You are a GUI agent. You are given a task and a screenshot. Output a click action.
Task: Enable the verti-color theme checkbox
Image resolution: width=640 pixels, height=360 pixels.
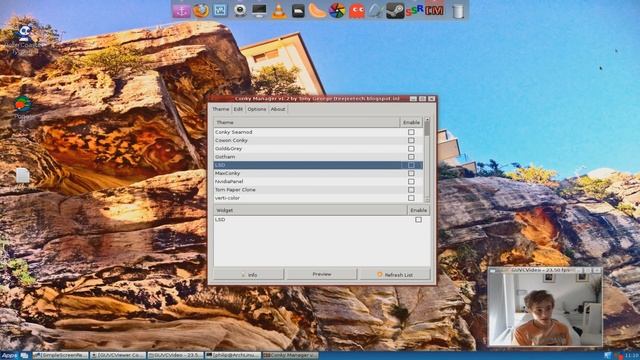click(x=411, y=198)
